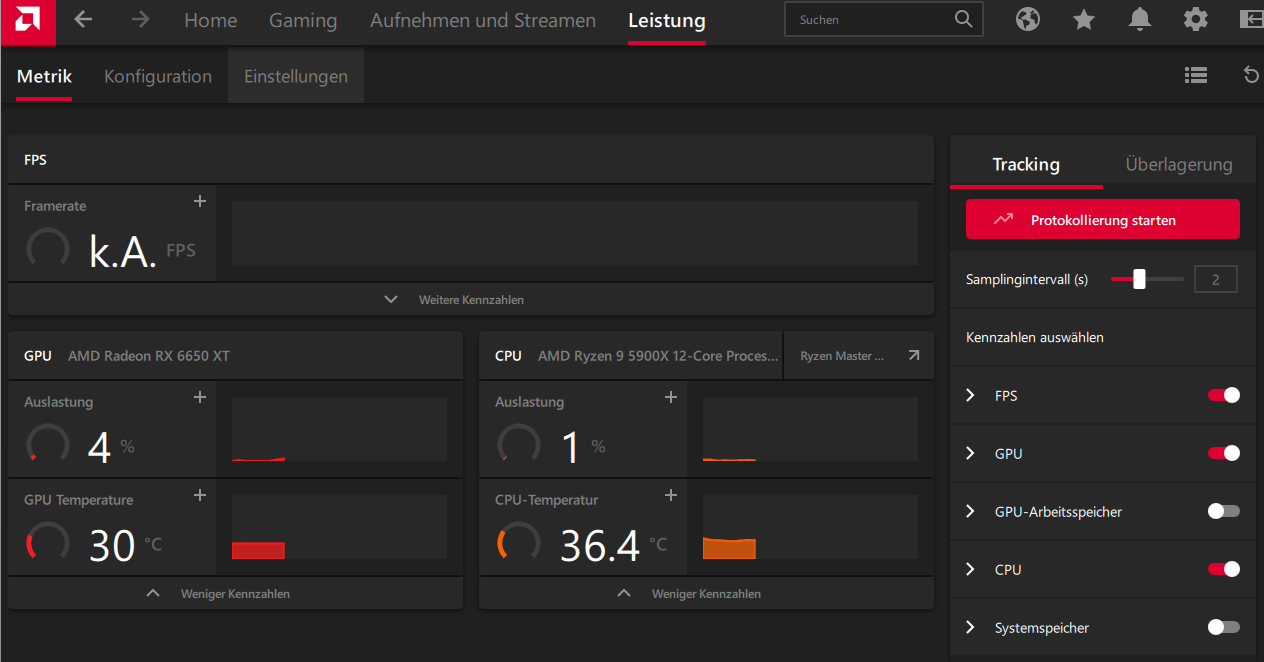
Task: Open Aufnehmen und Streamen tab
Action: tap(483, 21)
